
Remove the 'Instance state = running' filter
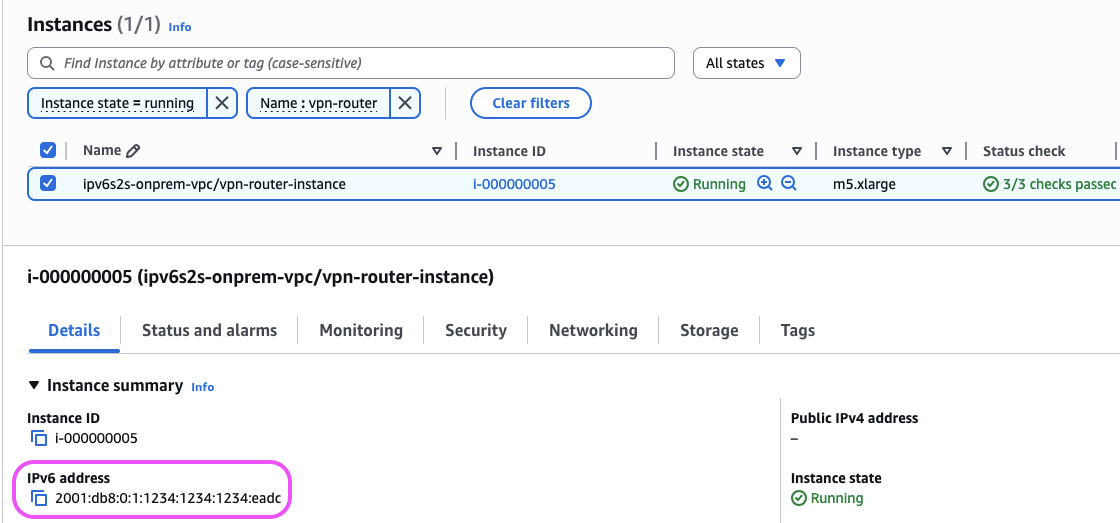pos(222,103)
